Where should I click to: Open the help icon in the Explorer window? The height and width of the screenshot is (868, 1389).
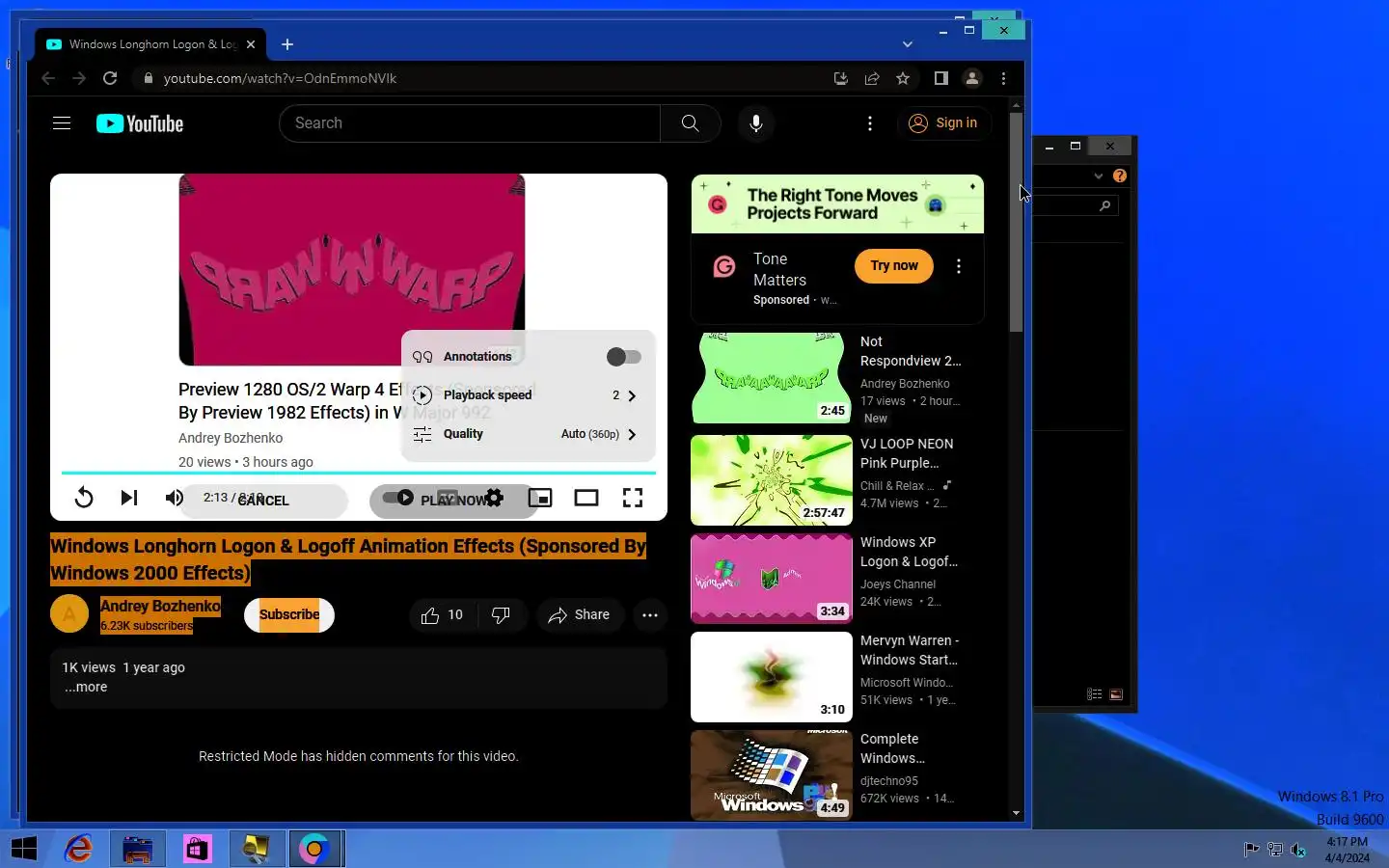click(1120, 176)
